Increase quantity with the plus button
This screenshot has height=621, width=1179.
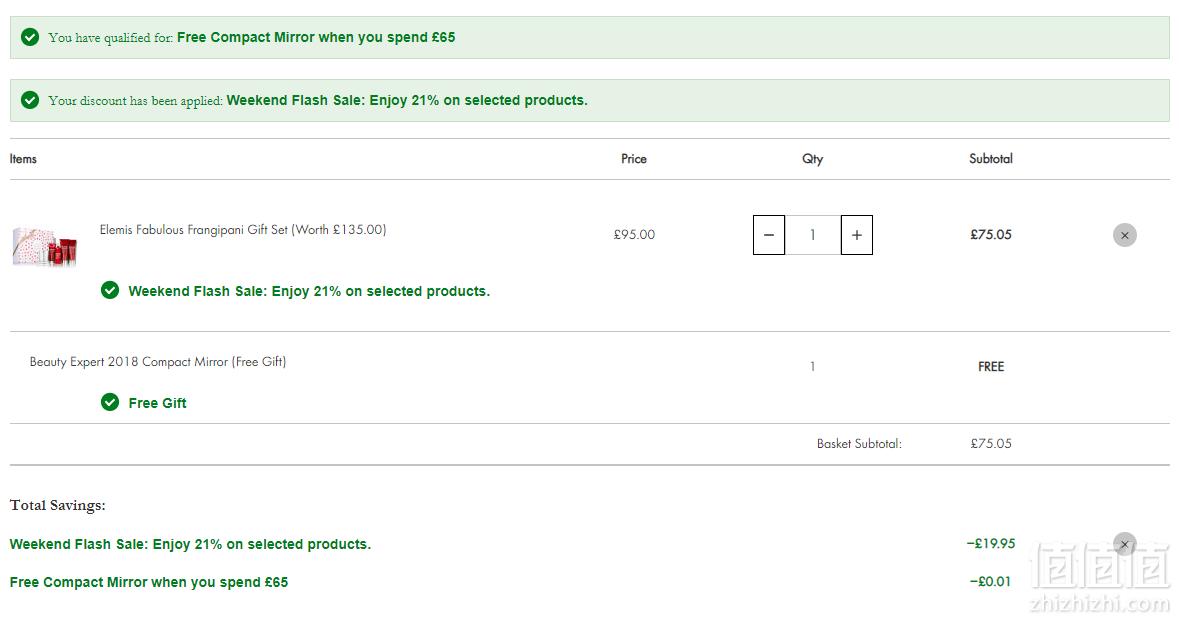[856, 235]
